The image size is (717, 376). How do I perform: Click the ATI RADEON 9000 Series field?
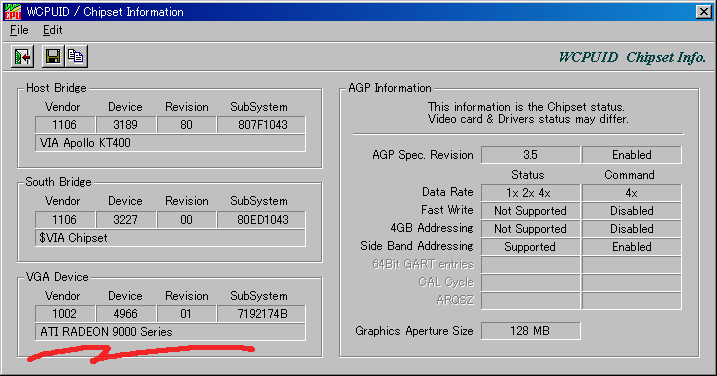click(170, 332)
